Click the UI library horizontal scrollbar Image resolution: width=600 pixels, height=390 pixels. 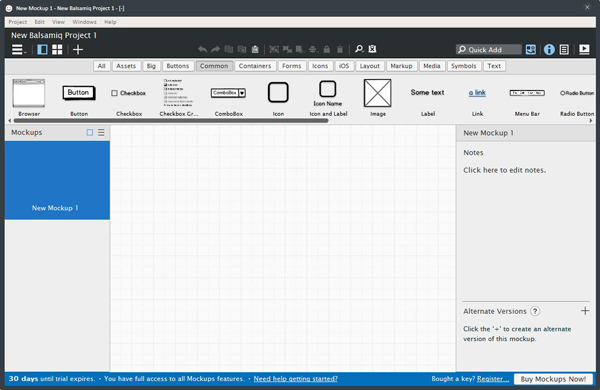(171, 121)
